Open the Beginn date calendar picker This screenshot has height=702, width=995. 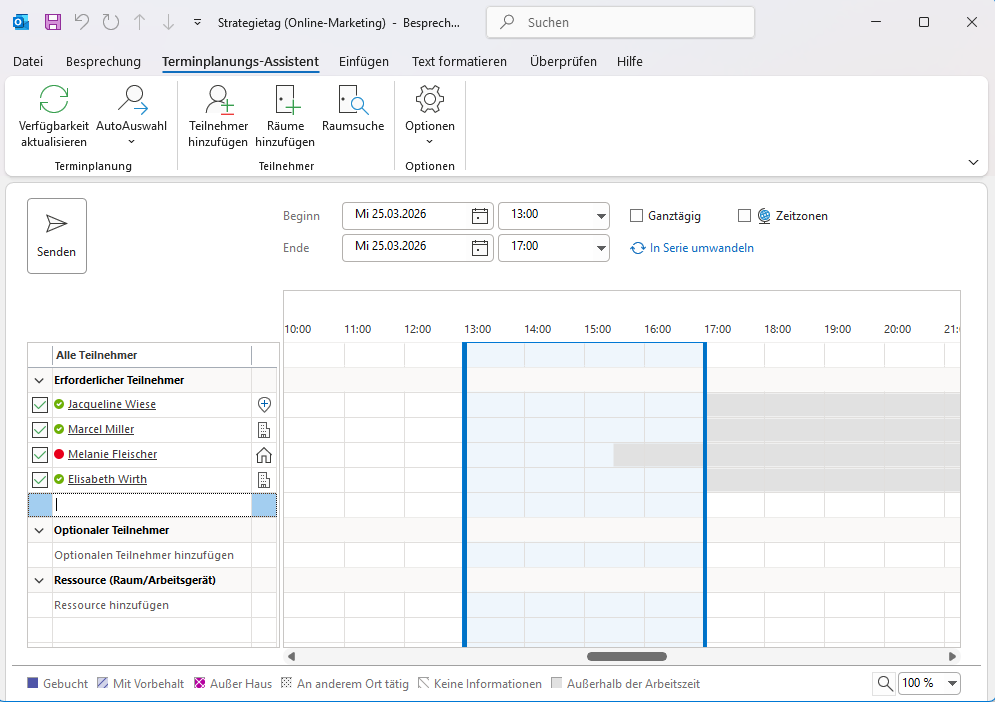pyautogui.click(x=480, y=216)
